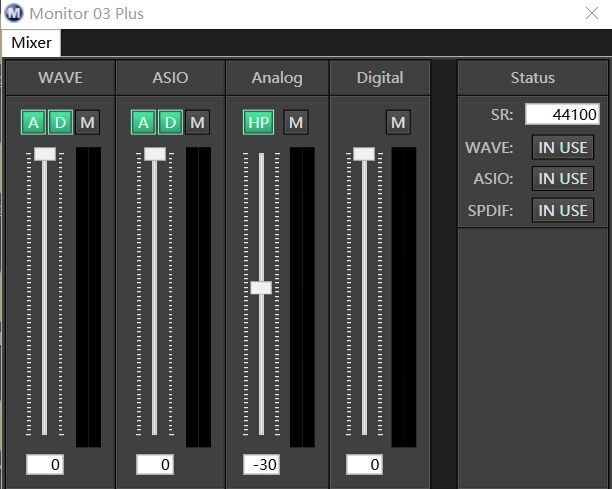This screenshot has height=489, width=612.
Task: Click the WAVE fader handle
Action: pos(45,154)
